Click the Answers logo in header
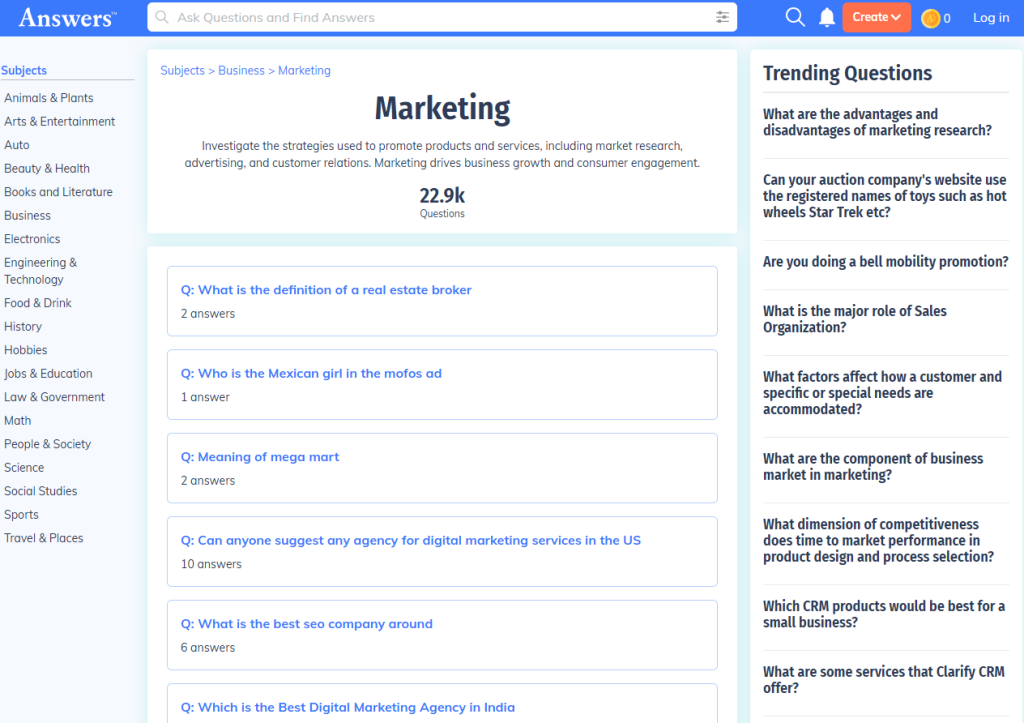Viewport: 1024px width, 723px height. tap(68, 17)
